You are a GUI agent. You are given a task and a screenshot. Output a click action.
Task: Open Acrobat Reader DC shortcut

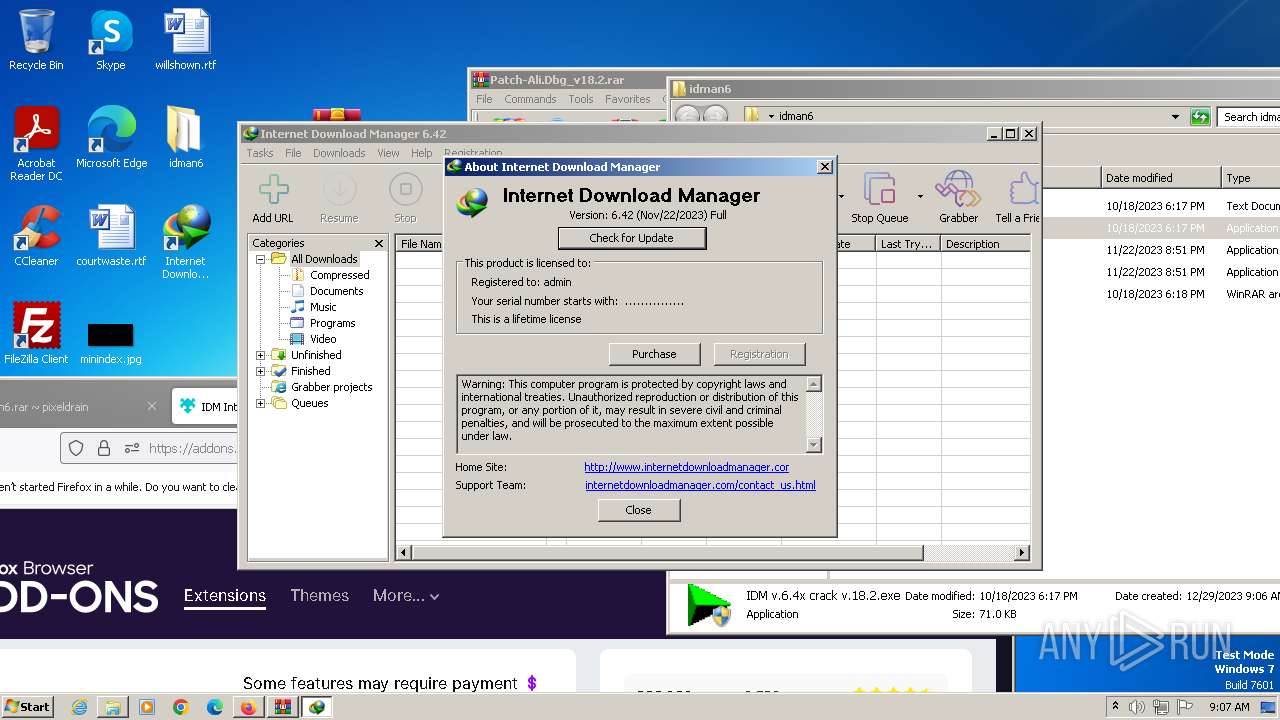tap(36, 144)
